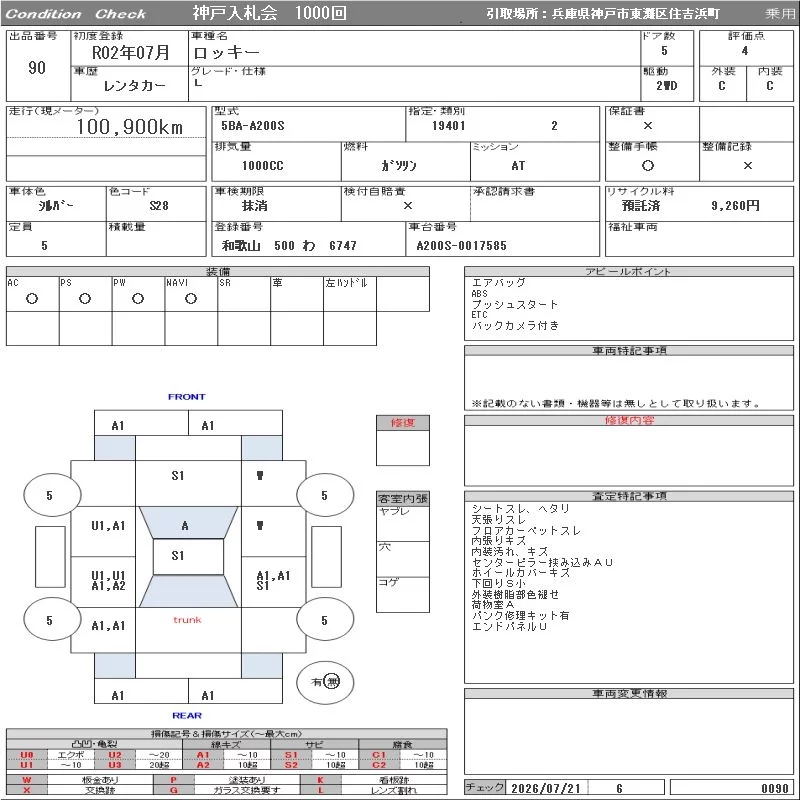The height and width of the screenshot is (800, 800).
Task: Click the exterior grade "C" under 外装
Action: [x=721, y=86]
